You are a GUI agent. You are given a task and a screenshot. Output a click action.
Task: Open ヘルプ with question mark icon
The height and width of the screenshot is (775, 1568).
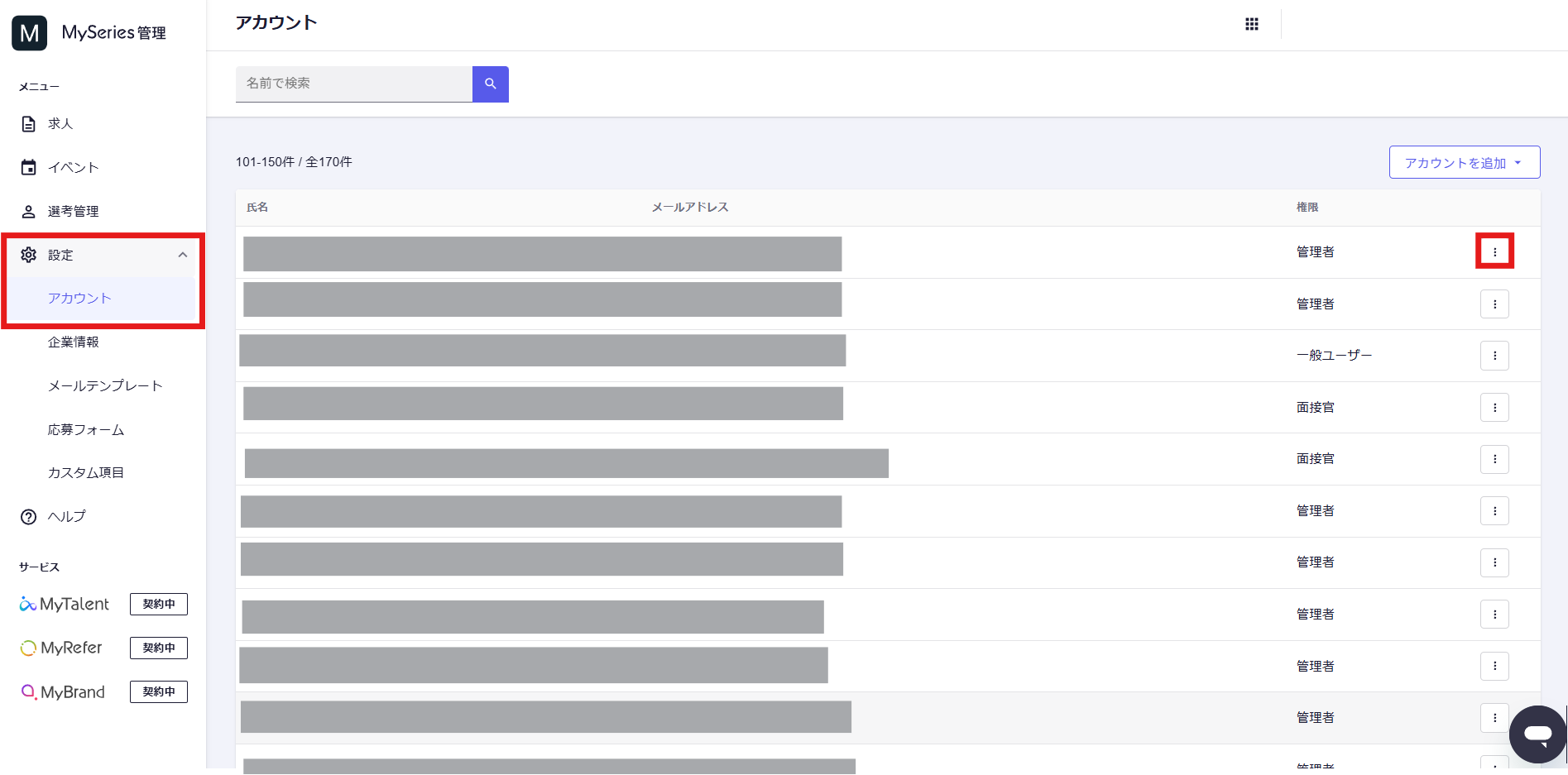coord(66,517)
